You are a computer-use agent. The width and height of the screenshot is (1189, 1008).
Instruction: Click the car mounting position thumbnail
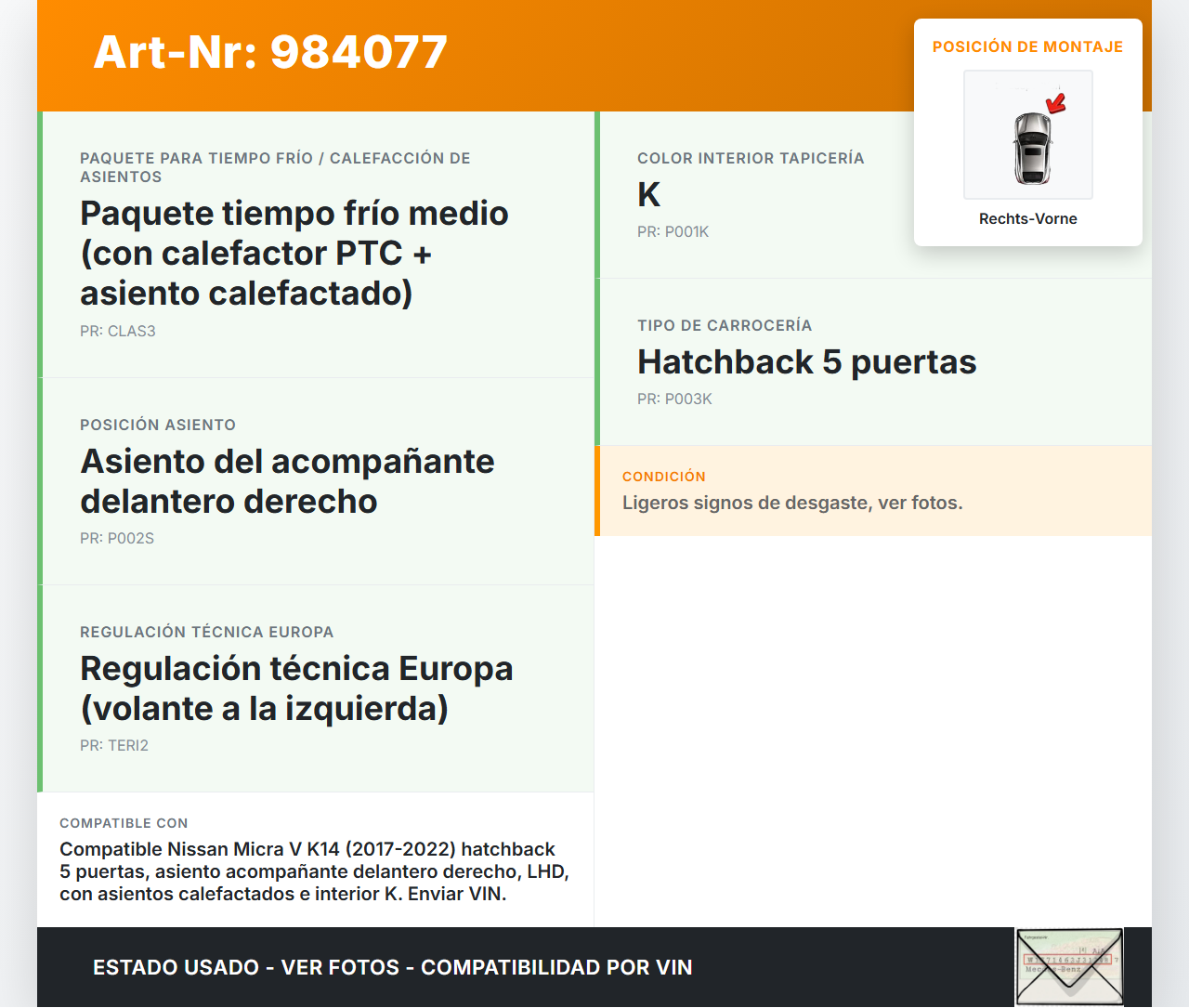tap(1028, 135)
